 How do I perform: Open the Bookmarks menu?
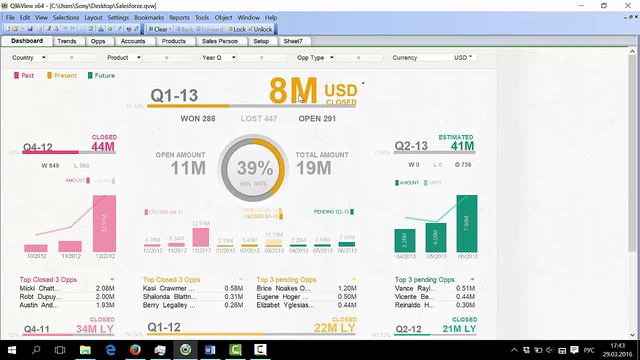coord(149,18)
